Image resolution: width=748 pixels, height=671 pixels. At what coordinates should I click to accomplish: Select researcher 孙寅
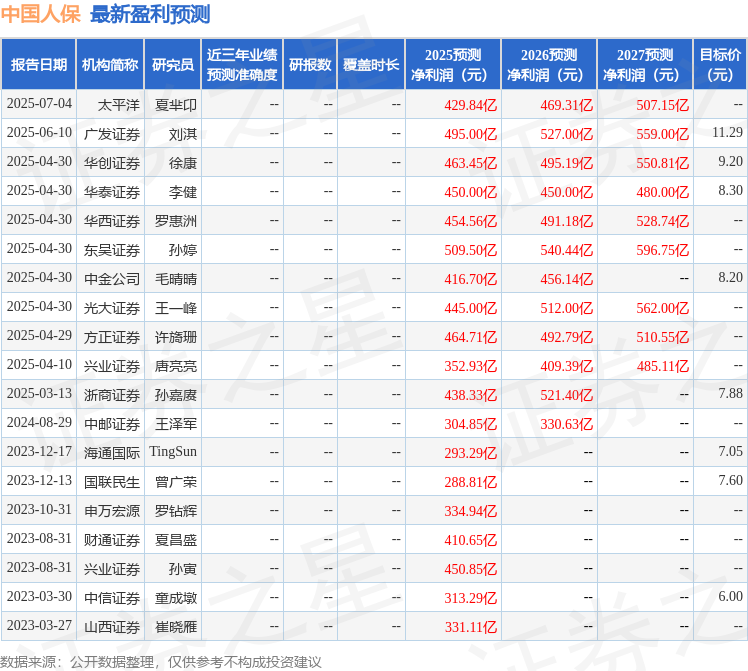tap(183, 569)
